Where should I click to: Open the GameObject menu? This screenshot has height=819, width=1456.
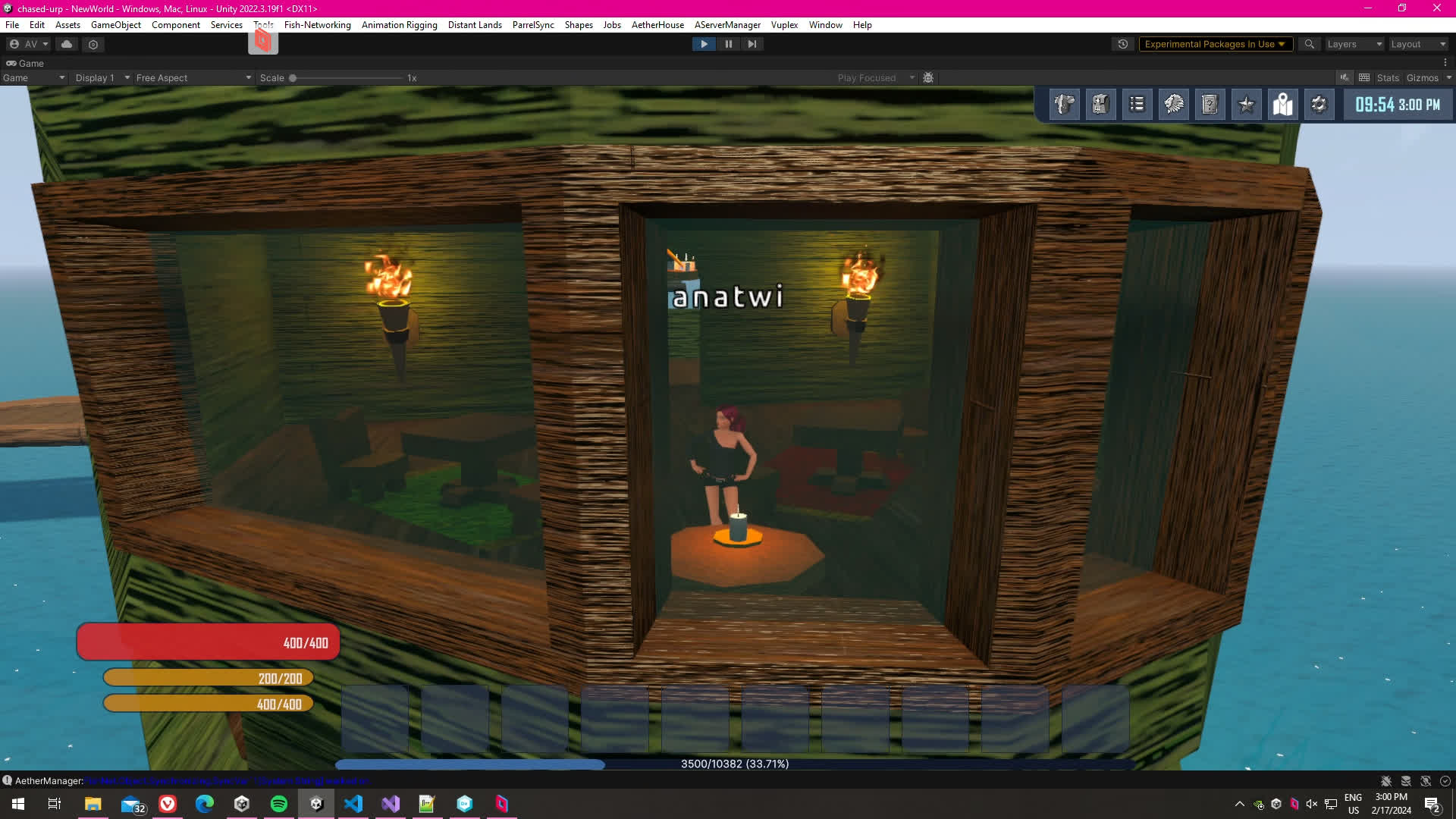coord(115,25)
